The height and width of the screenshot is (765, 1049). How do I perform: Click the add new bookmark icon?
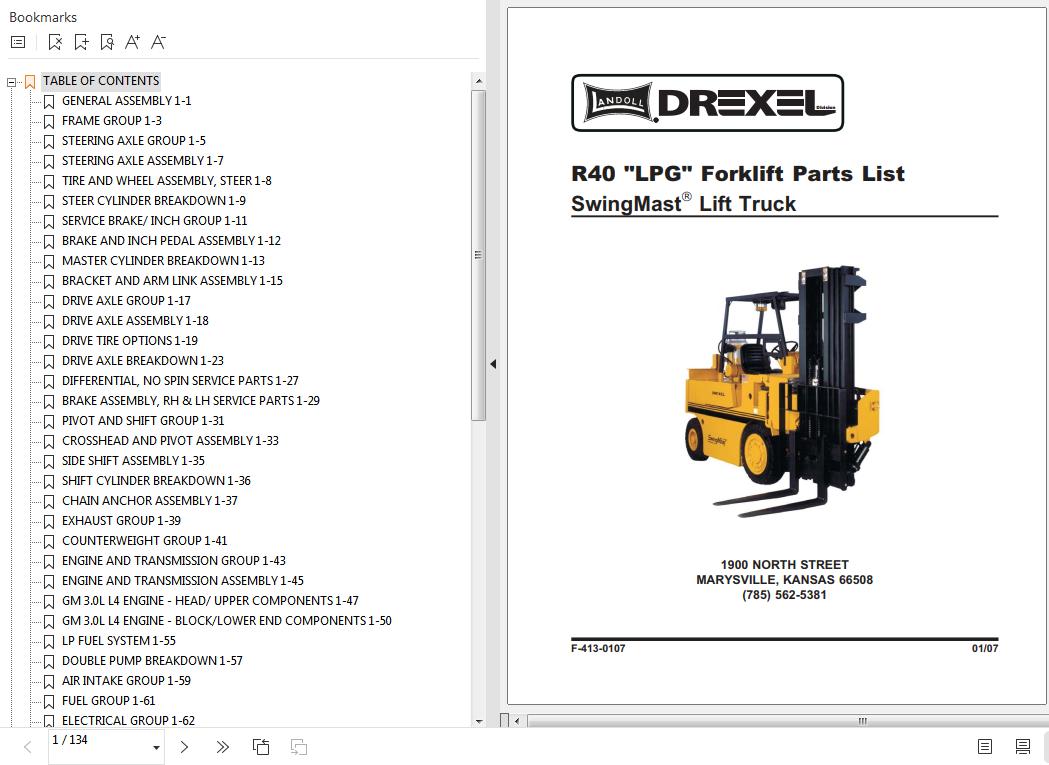(x=82, y=42)
